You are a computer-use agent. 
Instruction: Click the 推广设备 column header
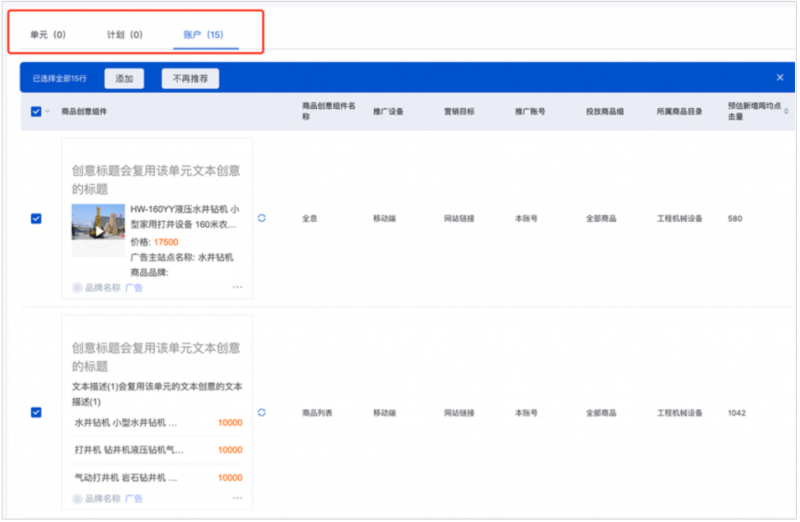(388, 111)
